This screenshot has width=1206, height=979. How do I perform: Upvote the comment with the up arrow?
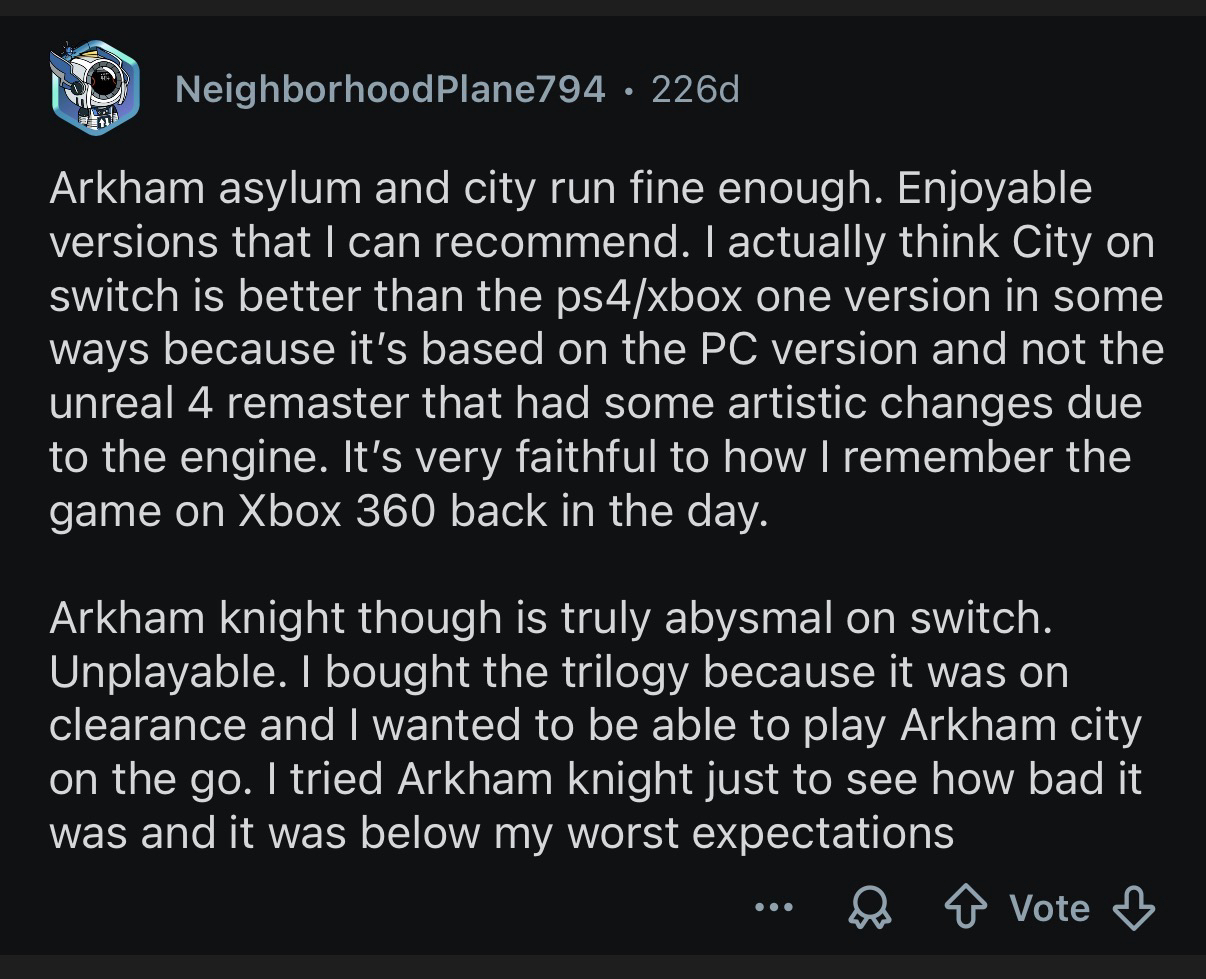pyautogui.click(x=966, y=908)
